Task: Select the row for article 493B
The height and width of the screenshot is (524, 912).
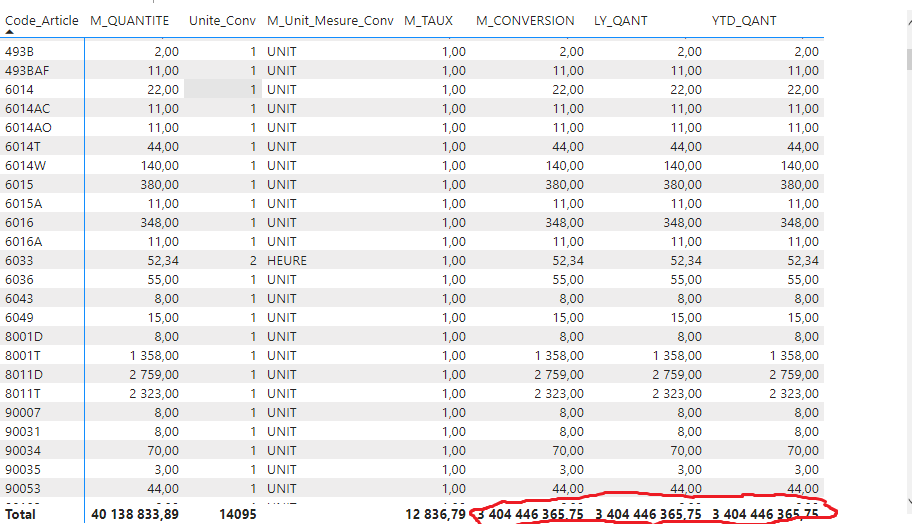Action: click(412, 51)
